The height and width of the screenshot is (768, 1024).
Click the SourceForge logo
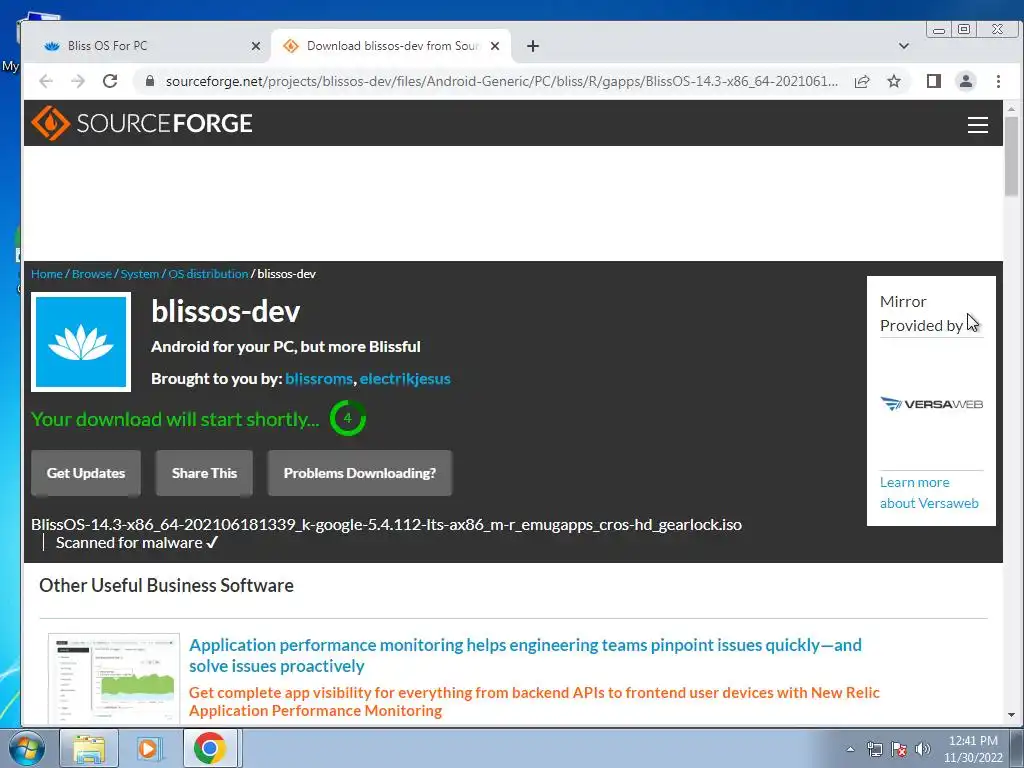pyautogui.click(x=142, y=123)
